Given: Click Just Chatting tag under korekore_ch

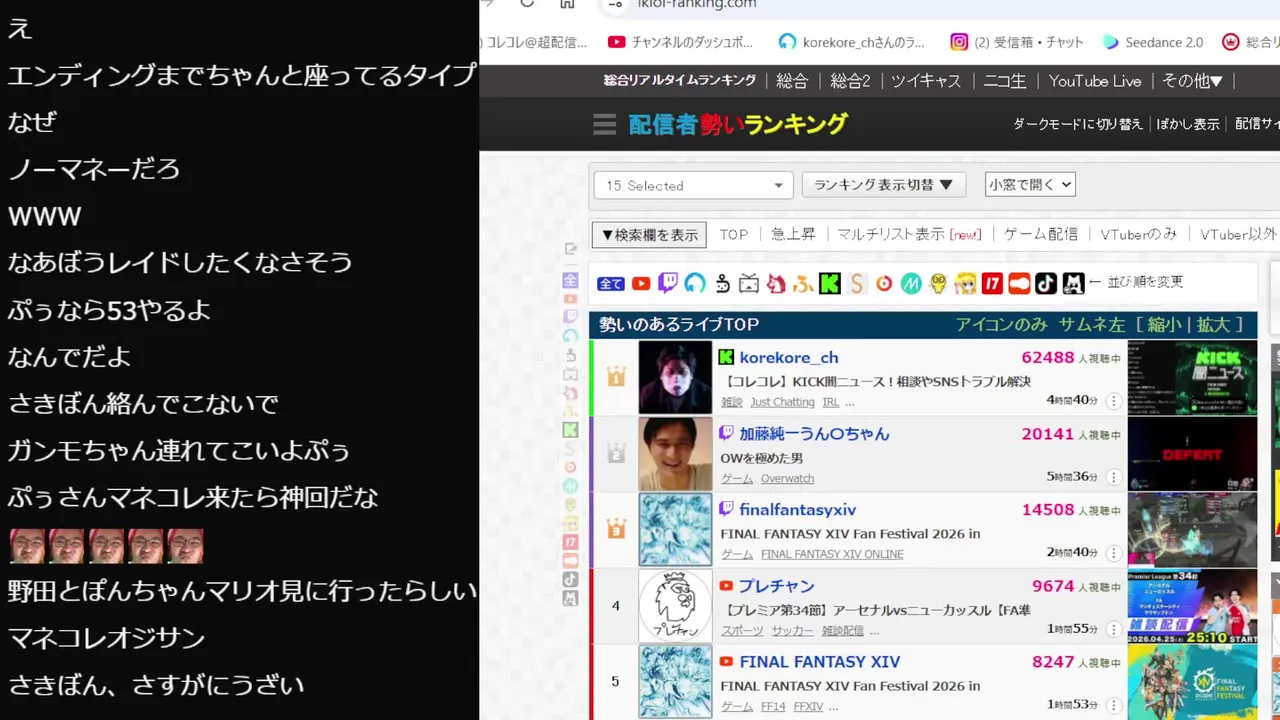Looking at the screenshot, I should click(782, 402).
